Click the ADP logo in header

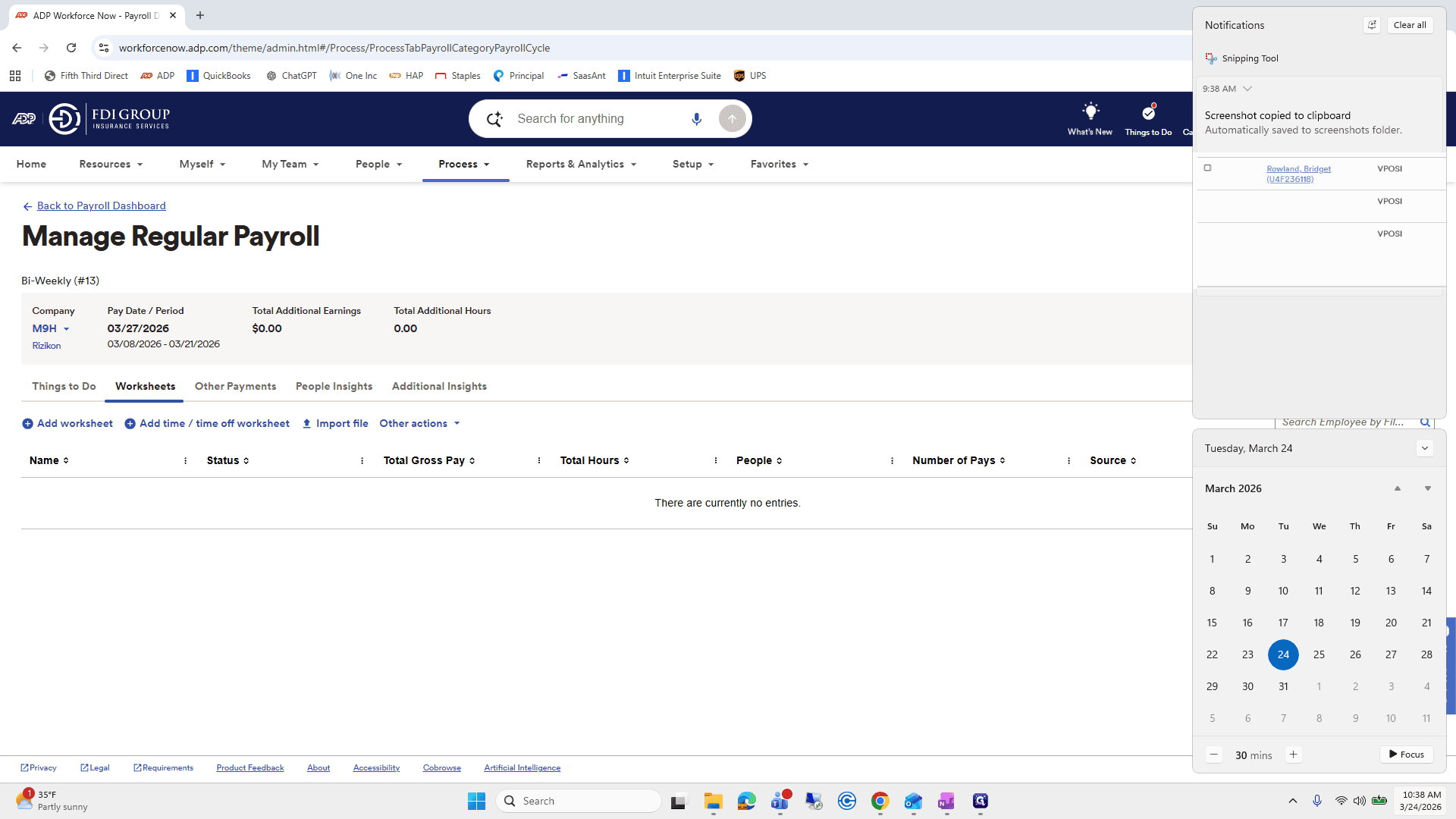pyautogui.click(x=24, y=119)
